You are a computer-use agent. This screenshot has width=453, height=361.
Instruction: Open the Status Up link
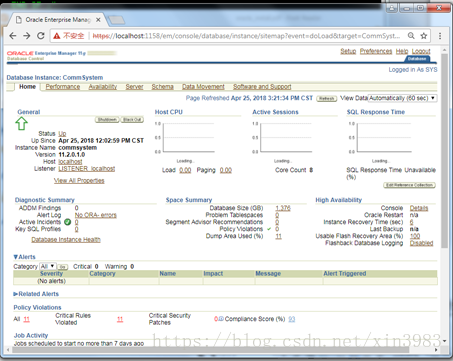62,134
